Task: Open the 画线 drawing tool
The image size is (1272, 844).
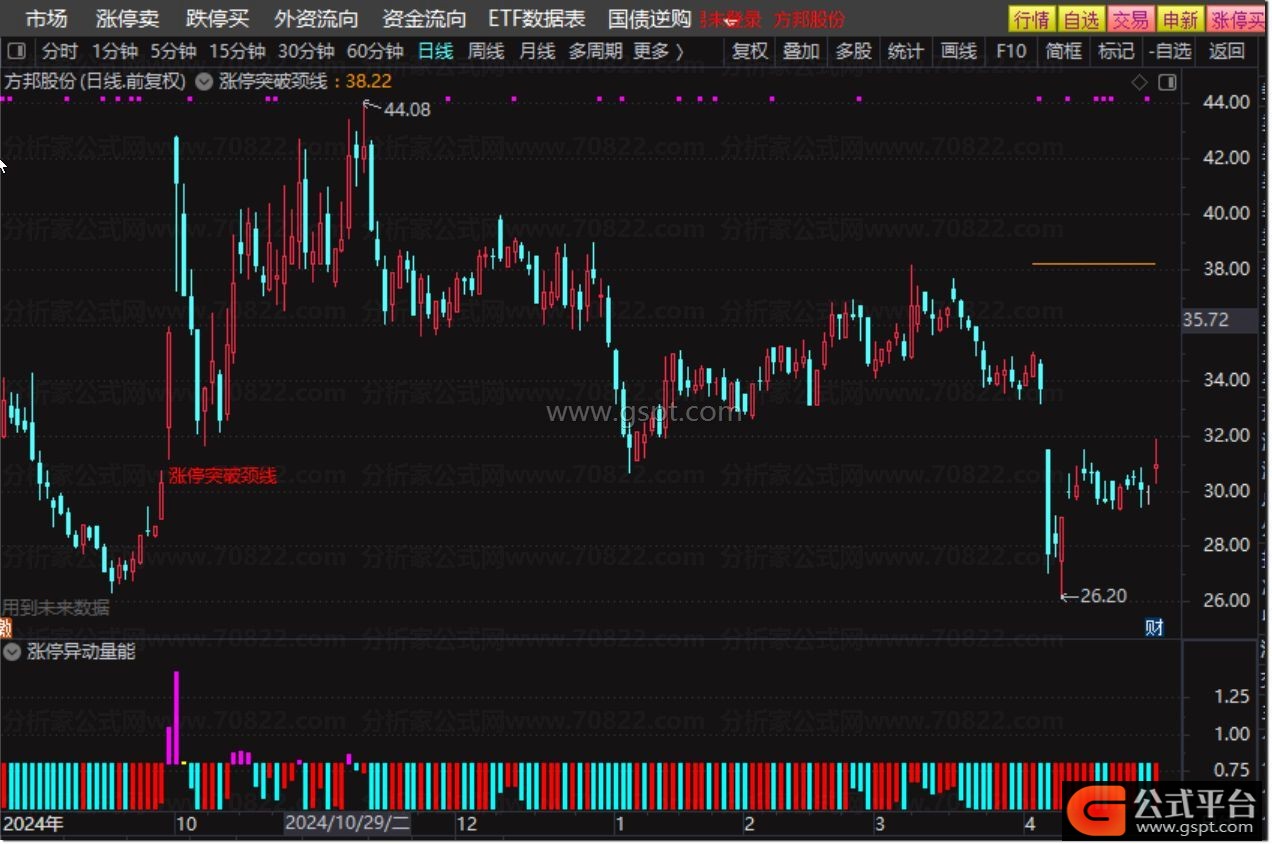Action: tap(959, 51)
